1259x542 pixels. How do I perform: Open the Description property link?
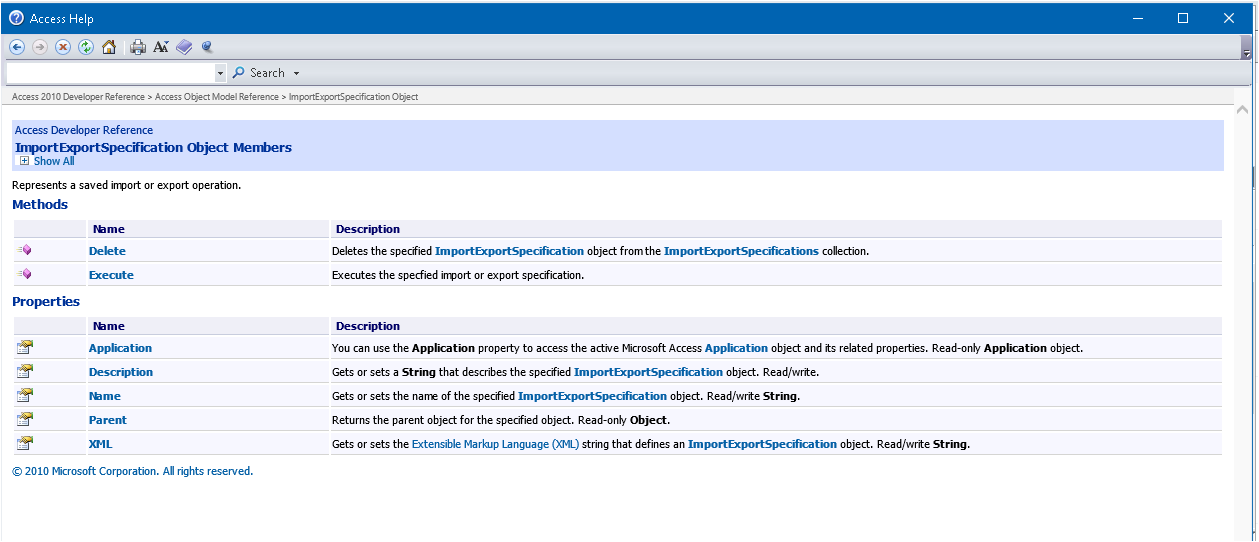121,372
